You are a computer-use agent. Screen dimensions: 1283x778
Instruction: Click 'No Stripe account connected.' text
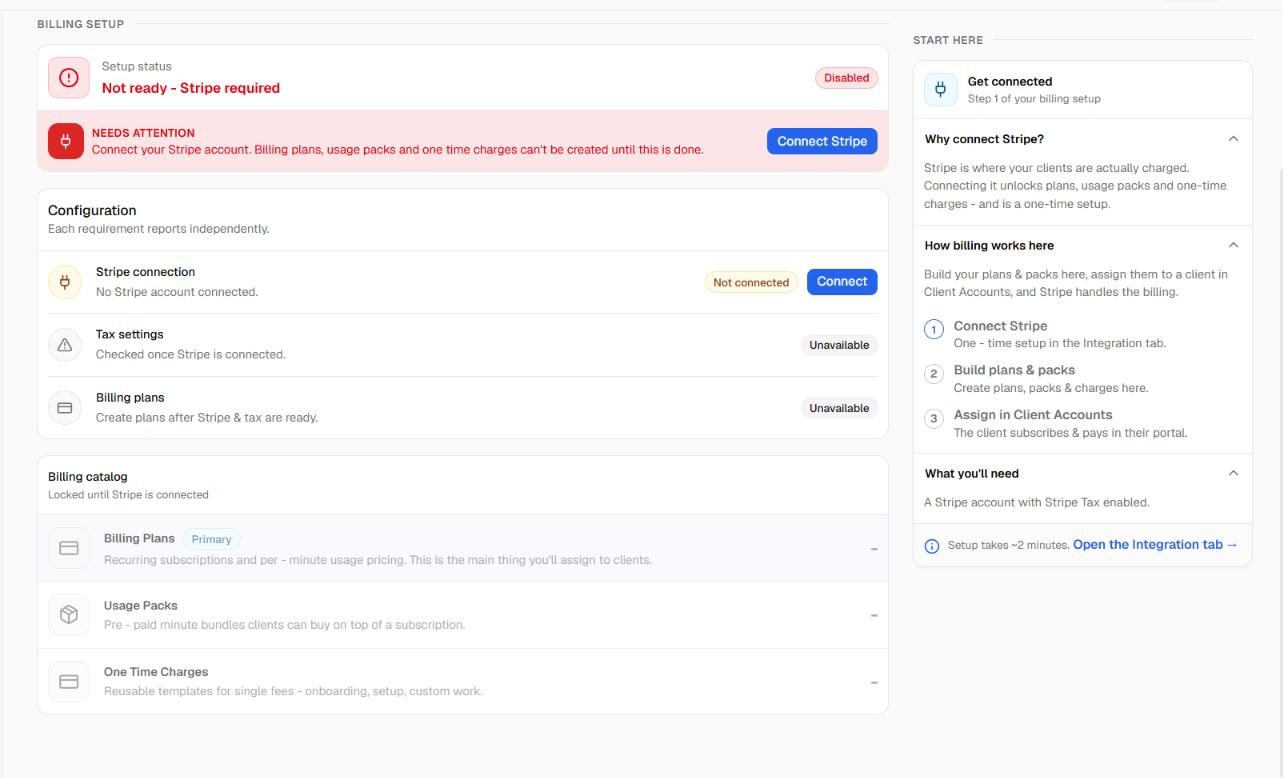point(177,292)
